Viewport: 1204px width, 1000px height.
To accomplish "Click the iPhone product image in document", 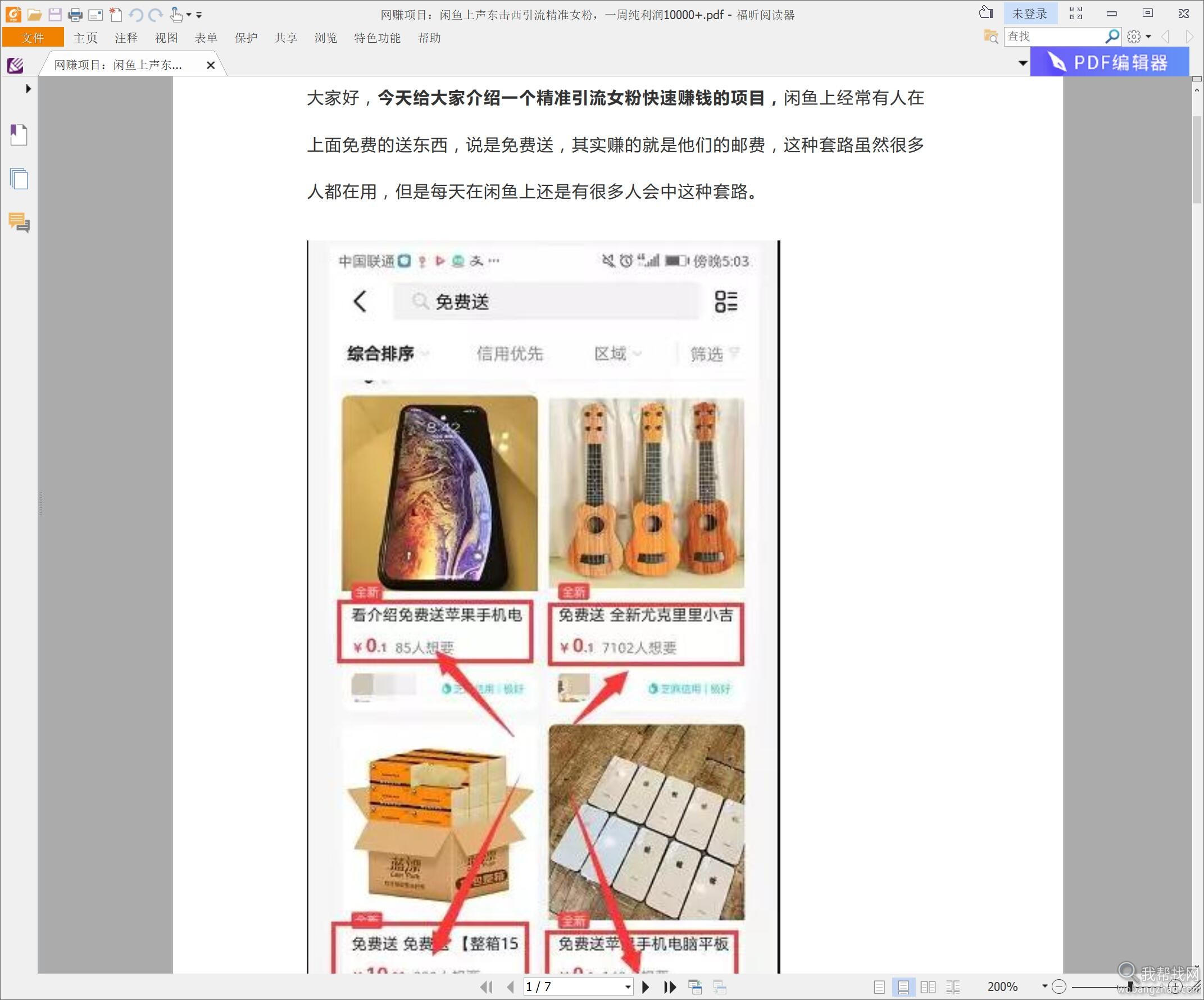I will (439, 492).
